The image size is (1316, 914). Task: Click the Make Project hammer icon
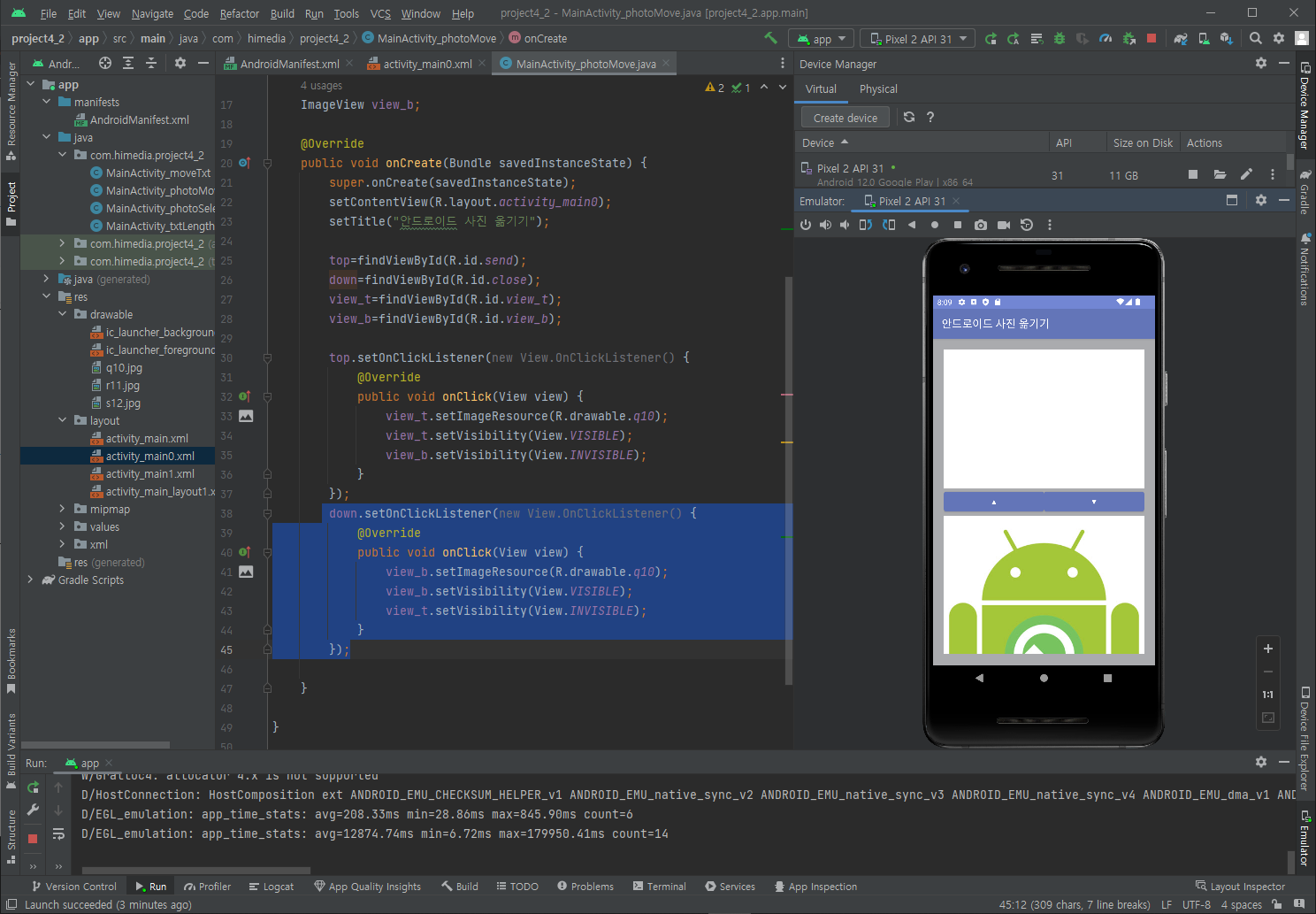click(x=770, y=38)
